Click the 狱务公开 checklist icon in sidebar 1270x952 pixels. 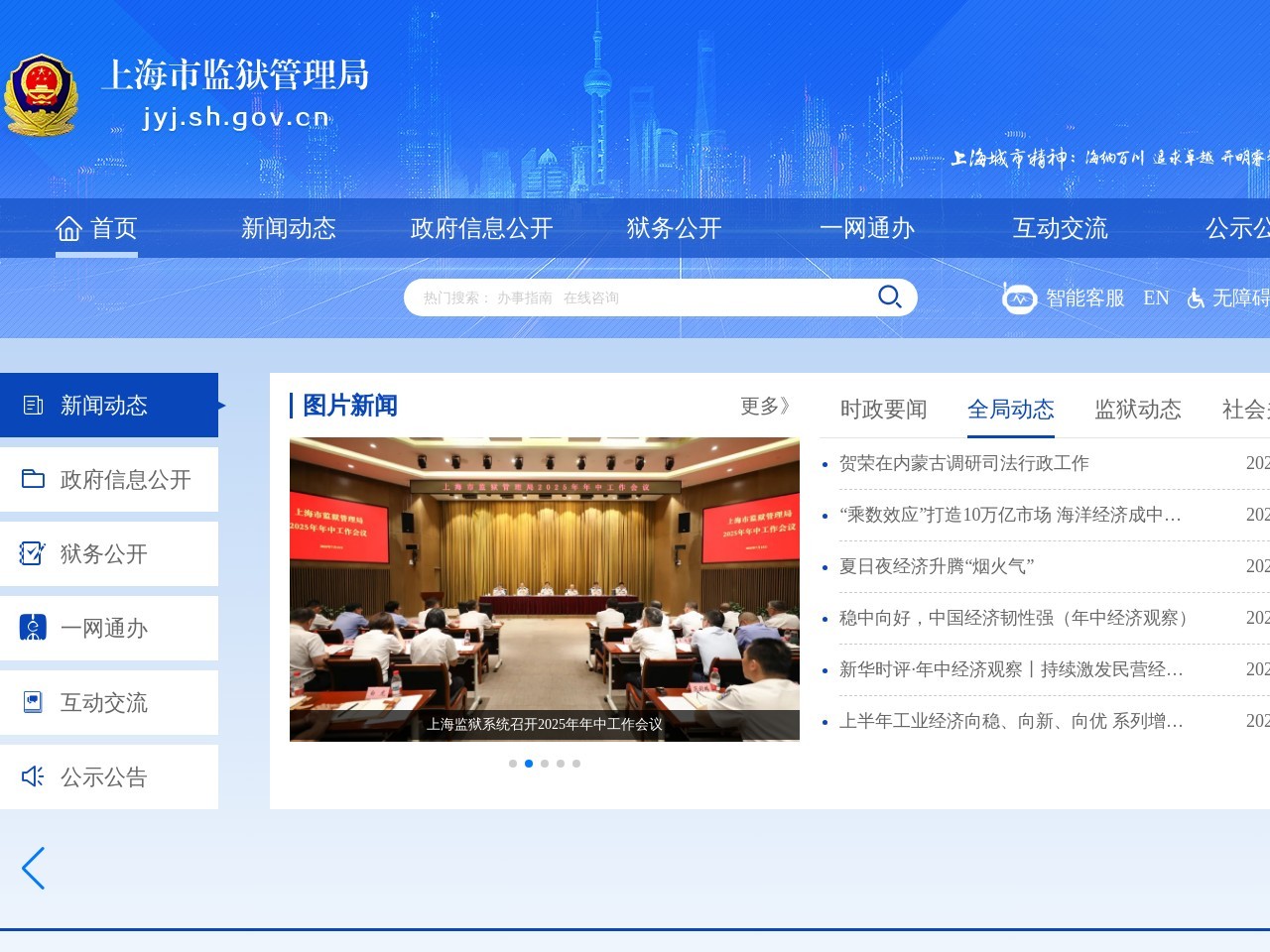pos(33,553)
